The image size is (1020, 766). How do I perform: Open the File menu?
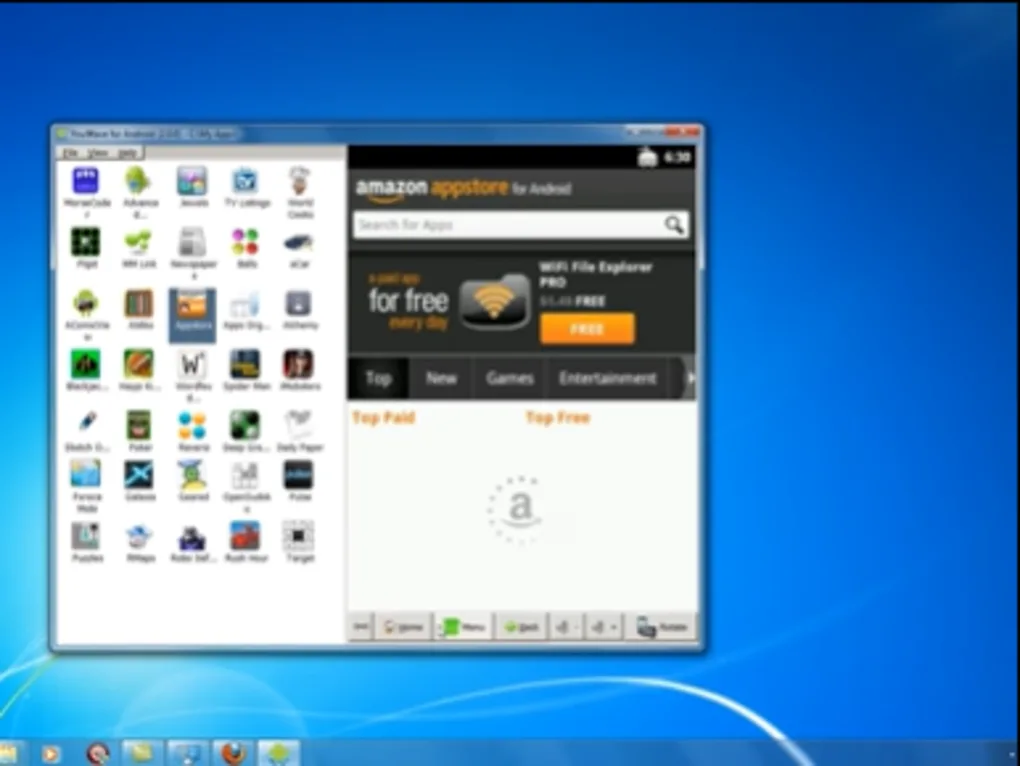coord(70,153)
